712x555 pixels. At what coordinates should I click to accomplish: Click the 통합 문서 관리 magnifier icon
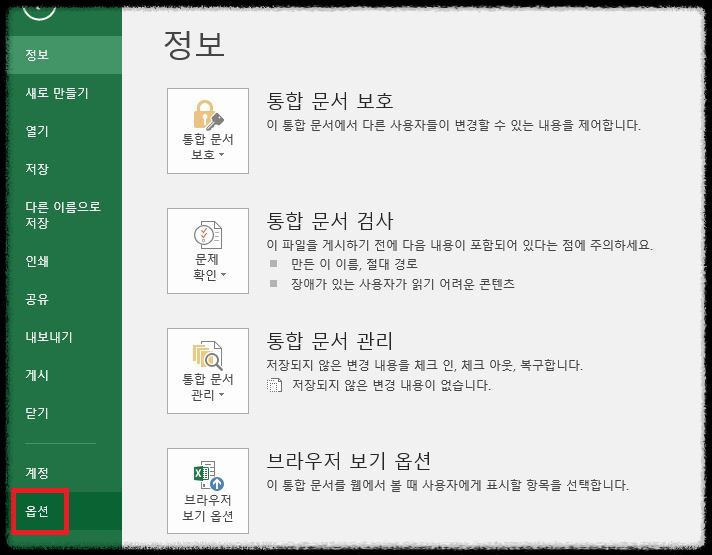pos(208,355)
